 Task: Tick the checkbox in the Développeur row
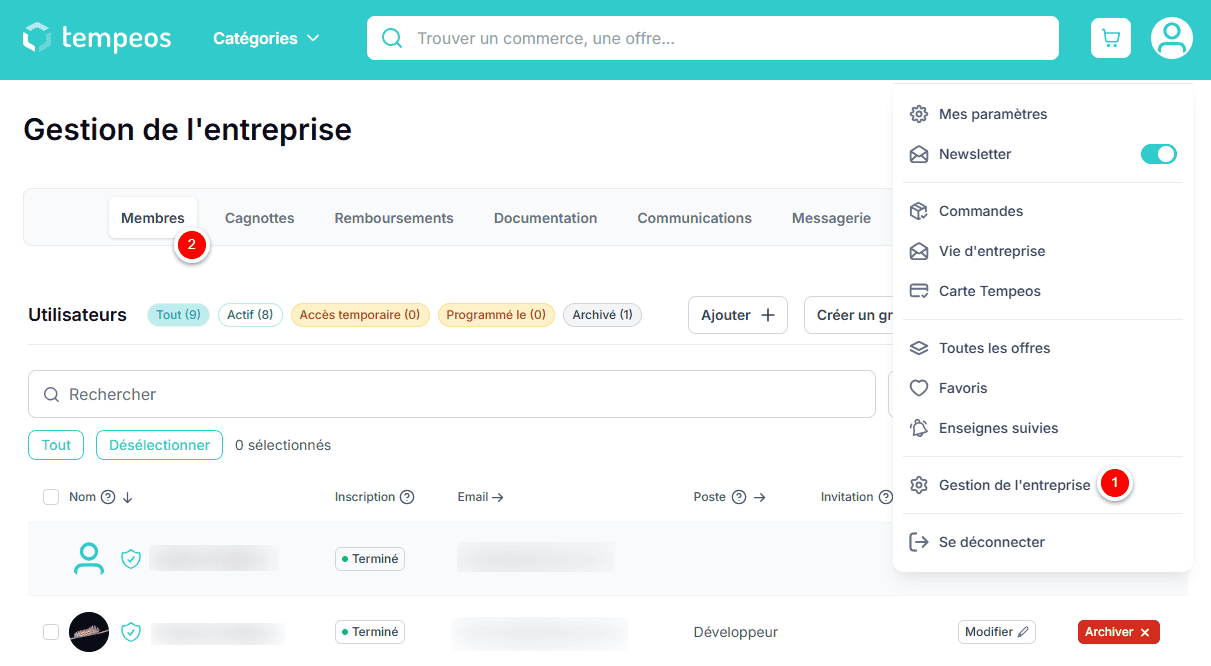click(x=51, y=632)
